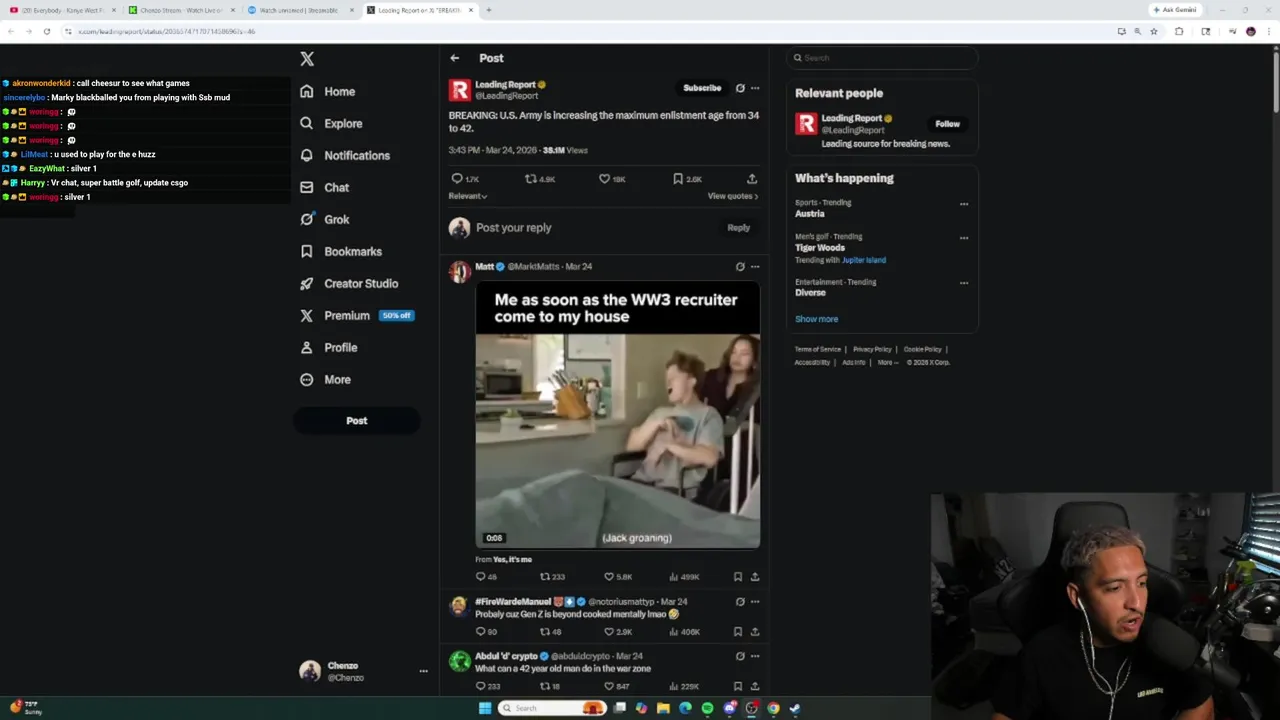Open the Home page in X sidebar

328,91
